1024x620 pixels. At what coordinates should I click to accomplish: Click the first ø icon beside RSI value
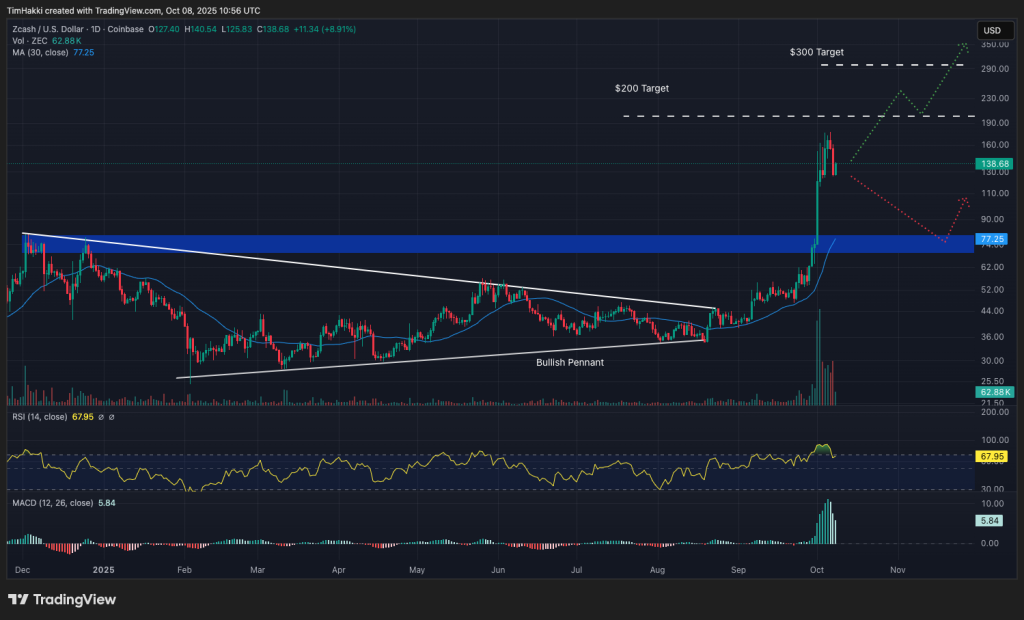101,417
